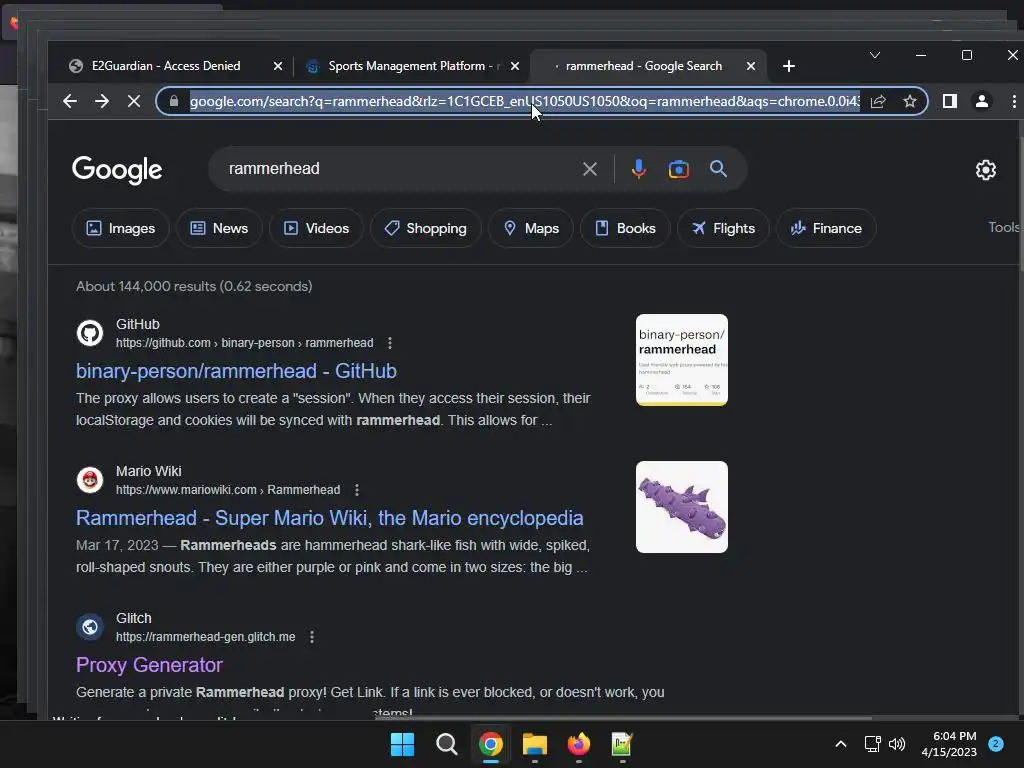Share this page from the address bar

pyautogui.click(x=878, y=101)
